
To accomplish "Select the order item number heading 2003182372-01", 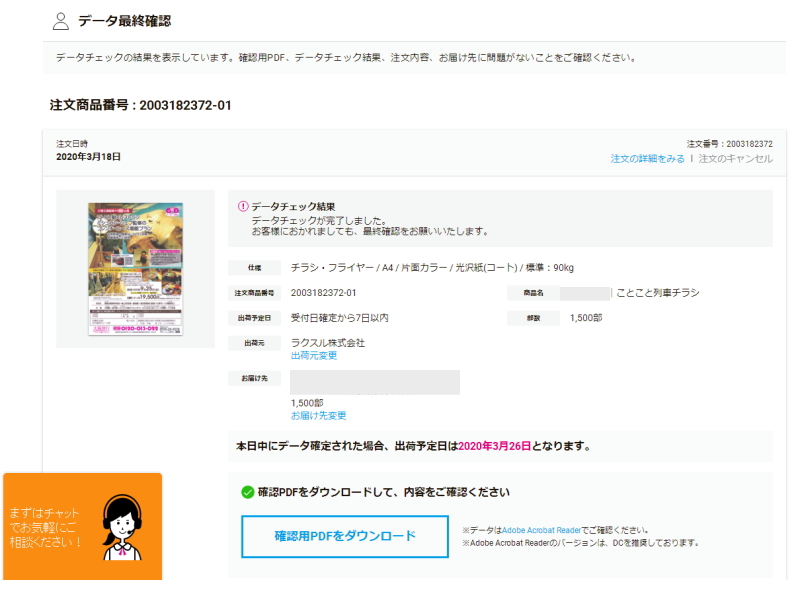I will point(140,105).
